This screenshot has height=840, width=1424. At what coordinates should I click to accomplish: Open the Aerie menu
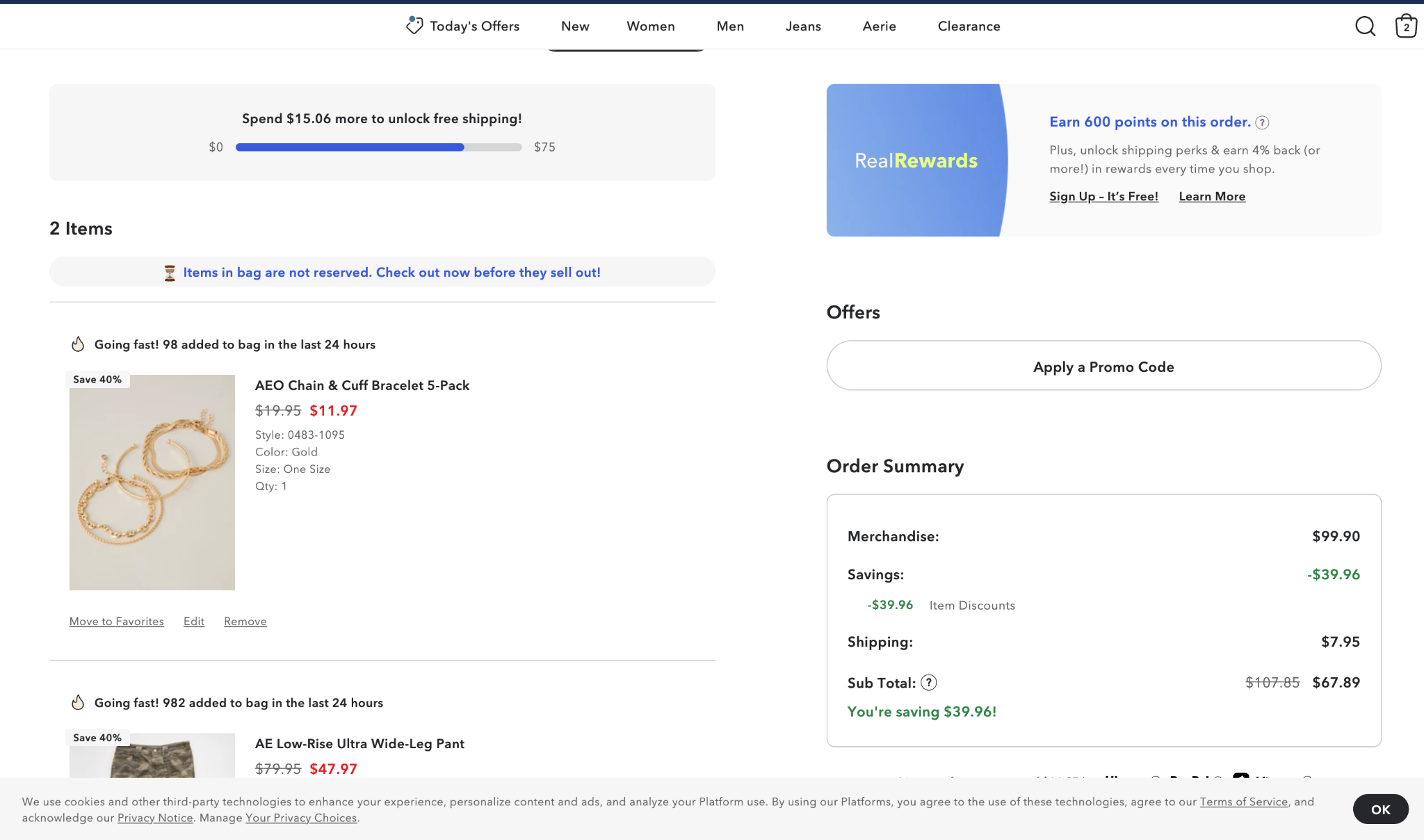[x=879, y=26]
